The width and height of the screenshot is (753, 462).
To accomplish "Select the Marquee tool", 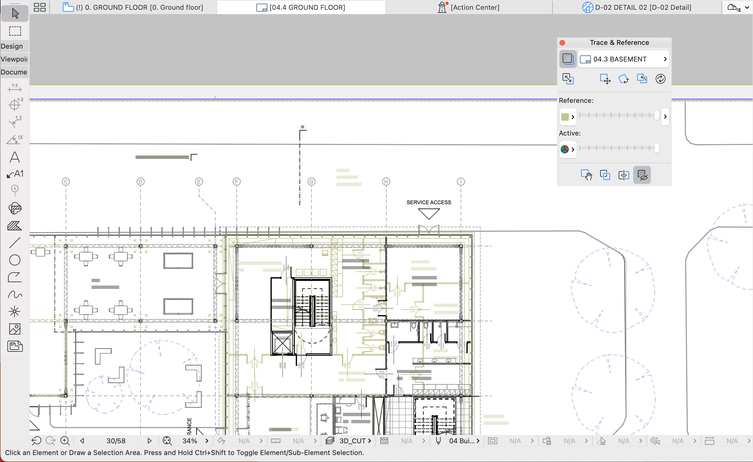I will pos(14,31).
